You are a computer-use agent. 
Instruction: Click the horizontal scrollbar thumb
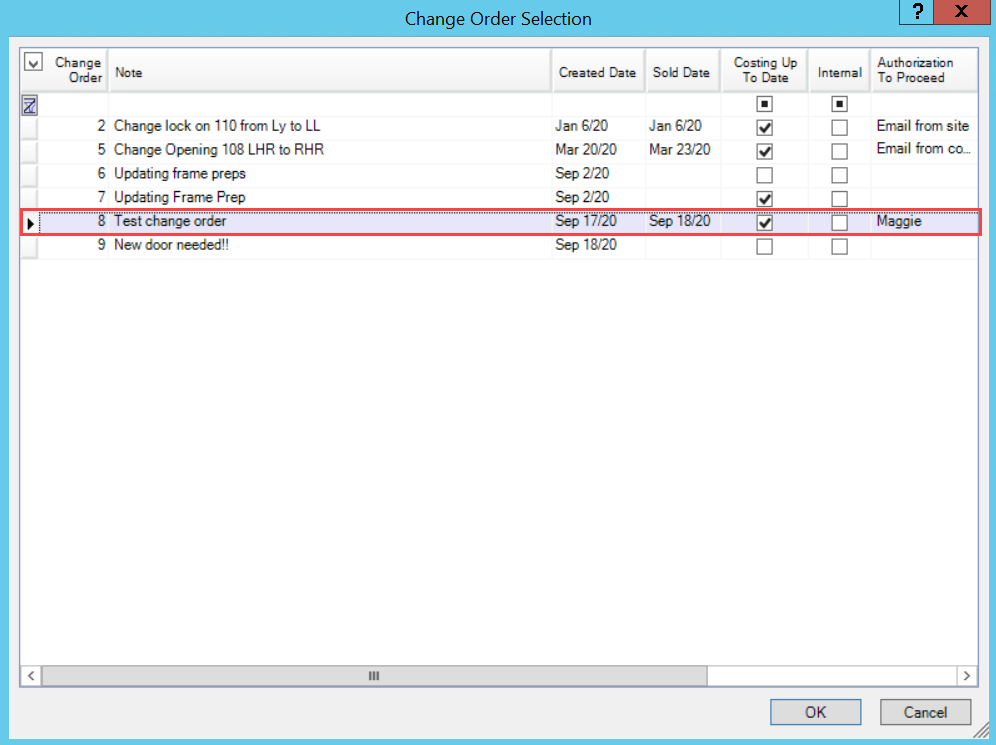(x=374, y=676)
